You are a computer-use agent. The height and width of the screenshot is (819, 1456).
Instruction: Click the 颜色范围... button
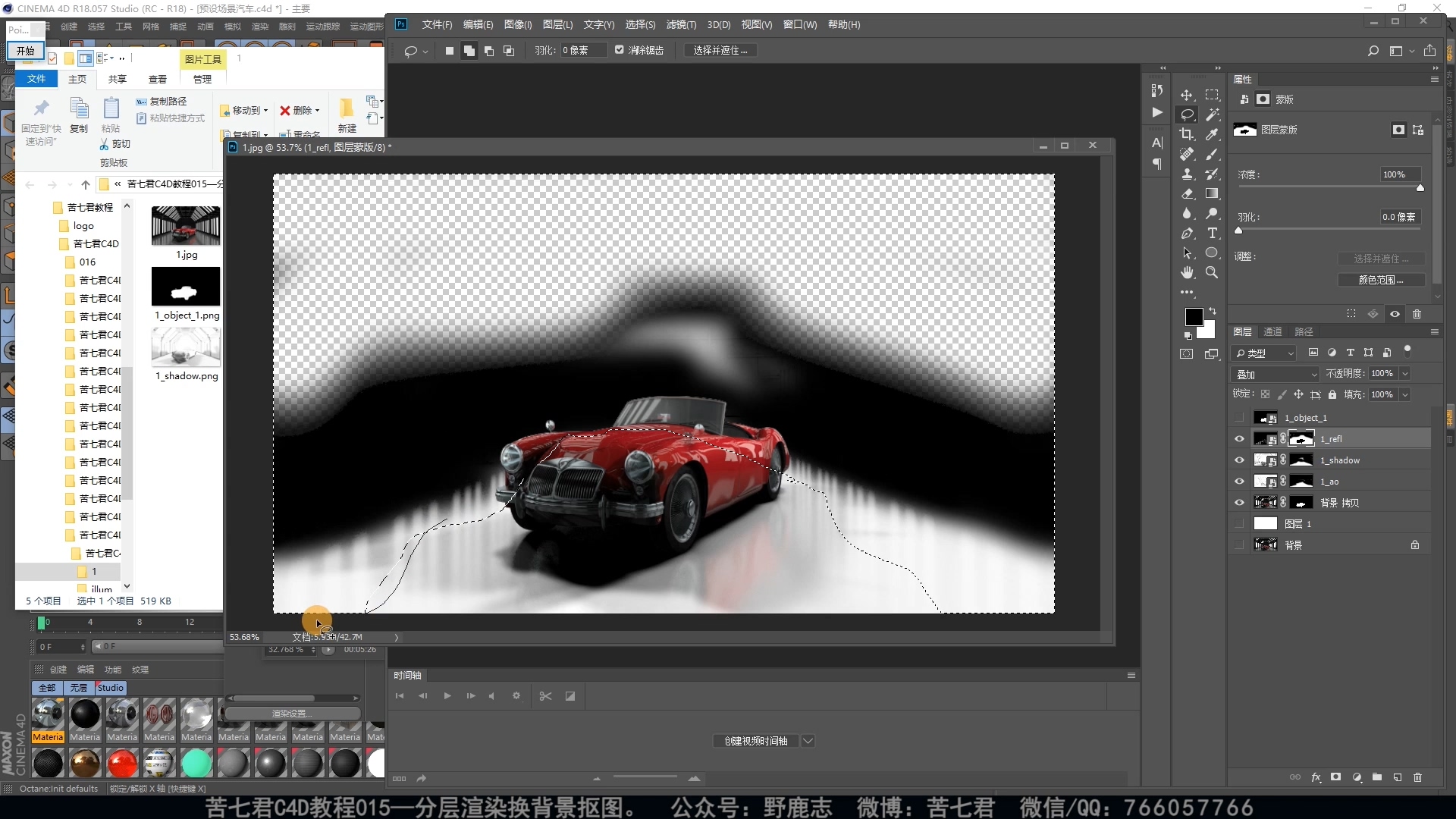click(x=1380, y=280)
